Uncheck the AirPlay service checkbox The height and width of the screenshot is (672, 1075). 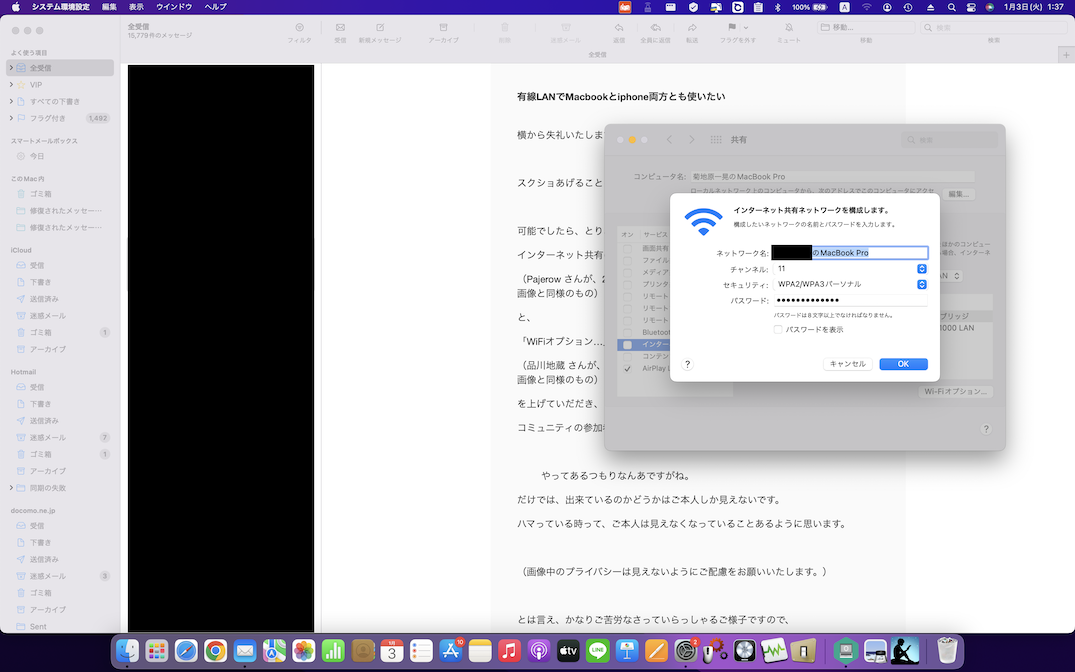(x=627, y=368)
